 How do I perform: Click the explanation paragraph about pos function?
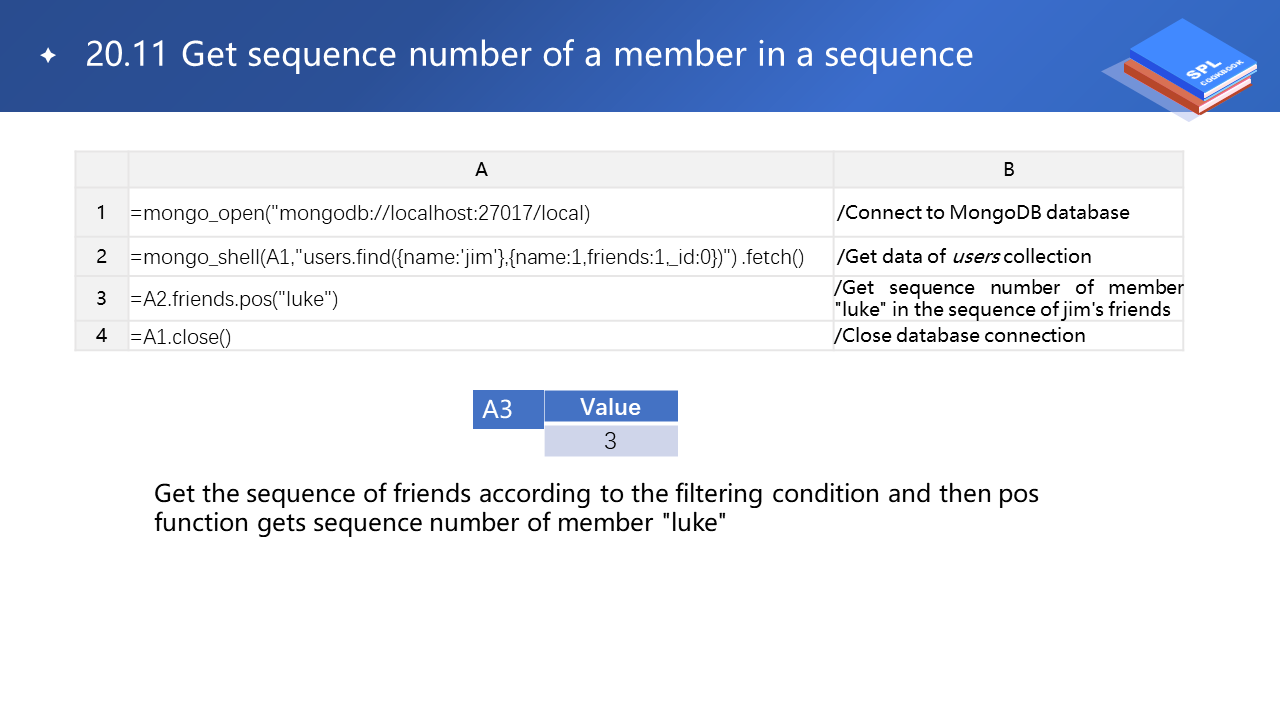point(596,508)
